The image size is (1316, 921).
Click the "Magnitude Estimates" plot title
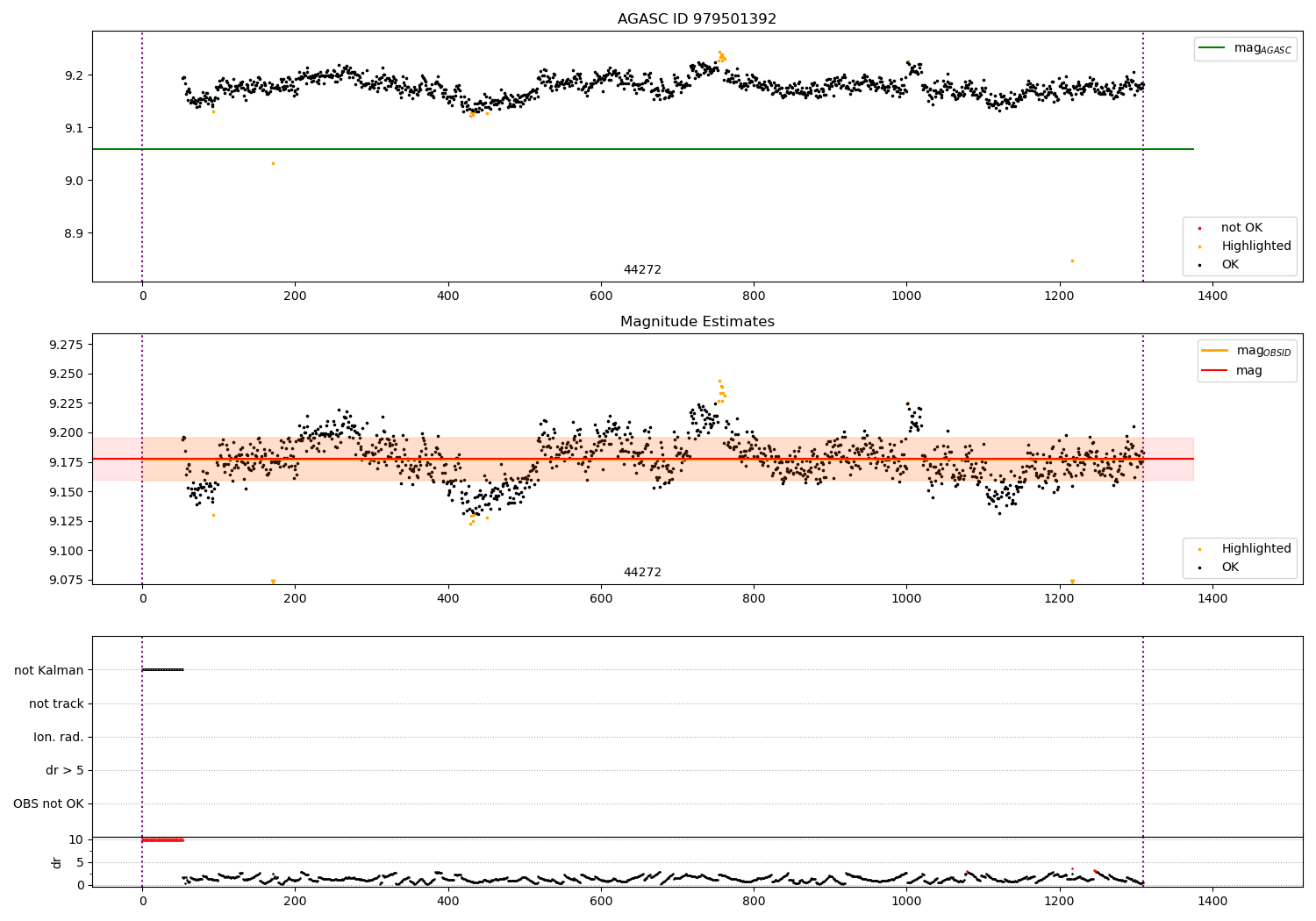[697, 322]
